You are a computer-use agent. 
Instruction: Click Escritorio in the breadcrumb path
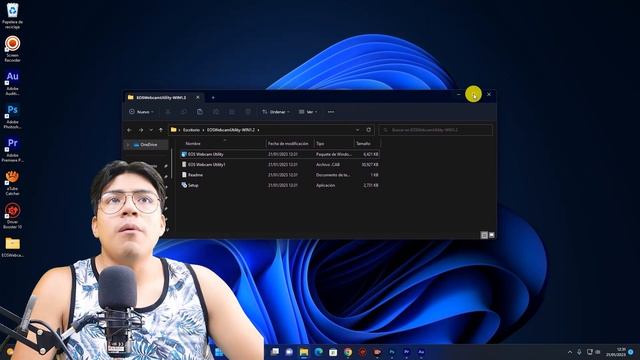[191, 130]
